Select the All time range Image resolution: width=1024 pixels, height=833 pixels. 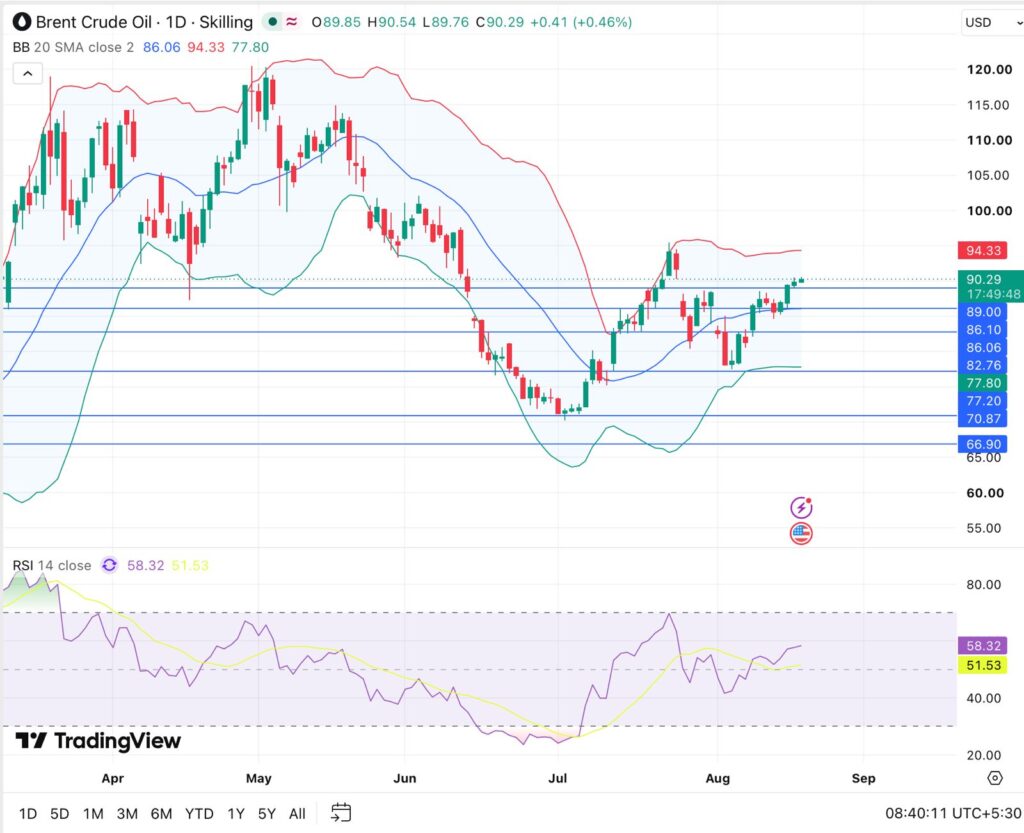click(297, 813)
